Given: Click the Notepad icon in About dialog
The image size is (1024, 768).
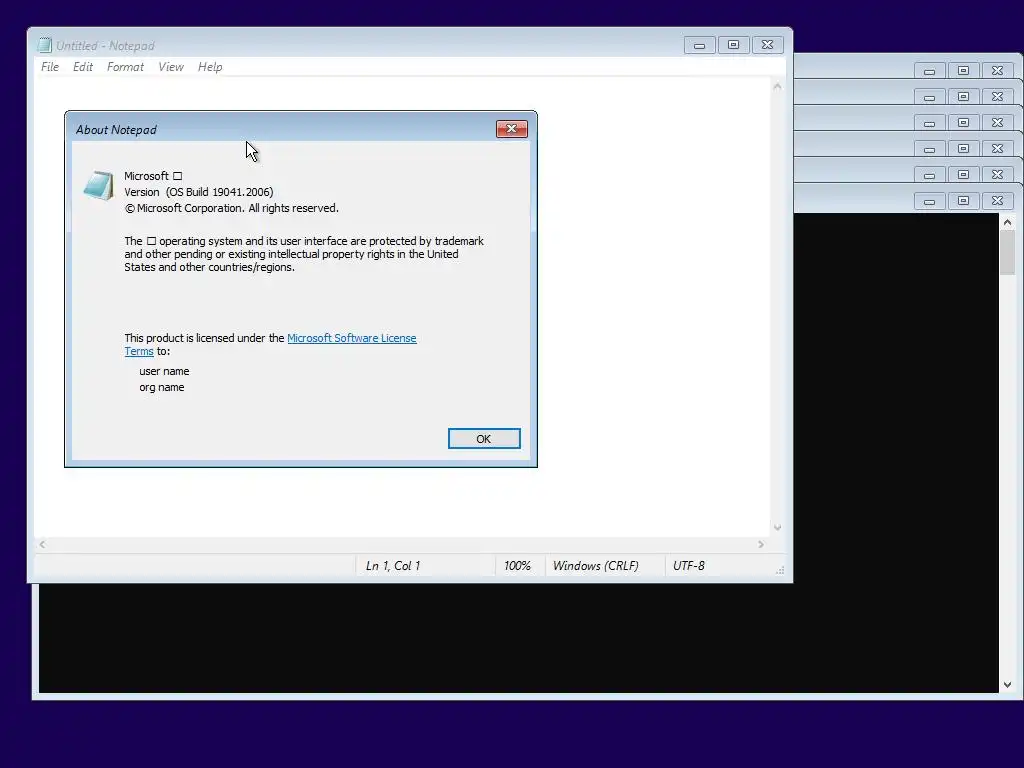Looking at the screenshot, I should click(x=99, y=185).
